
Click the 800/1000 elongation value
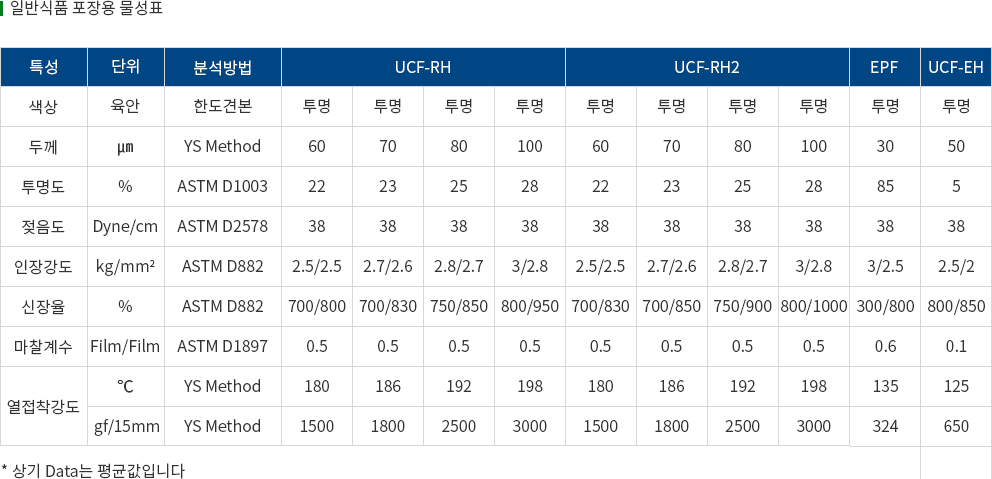pos(814,307)
